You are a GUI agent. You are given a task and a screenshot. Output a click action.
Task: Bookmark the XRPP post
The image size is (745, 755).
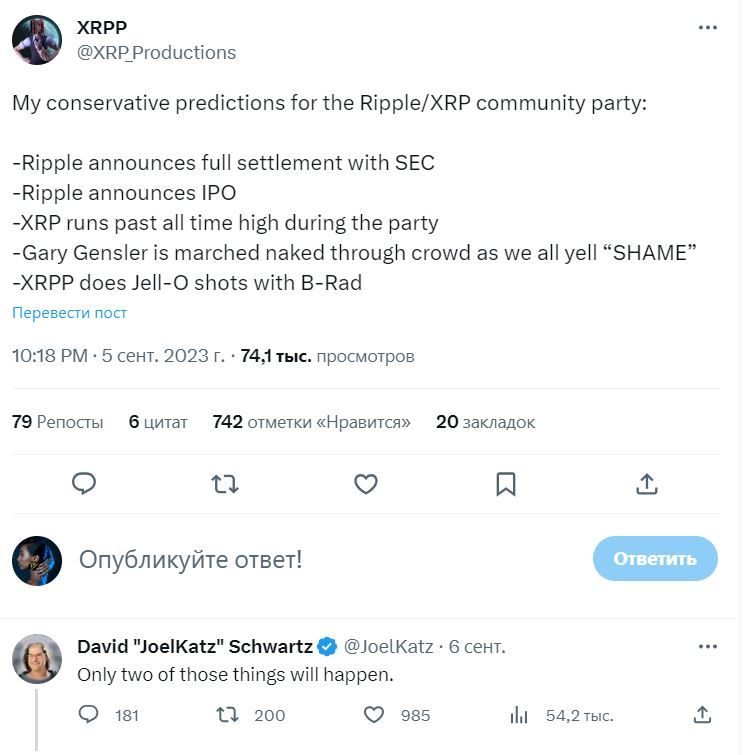click(x=506, y=484)
